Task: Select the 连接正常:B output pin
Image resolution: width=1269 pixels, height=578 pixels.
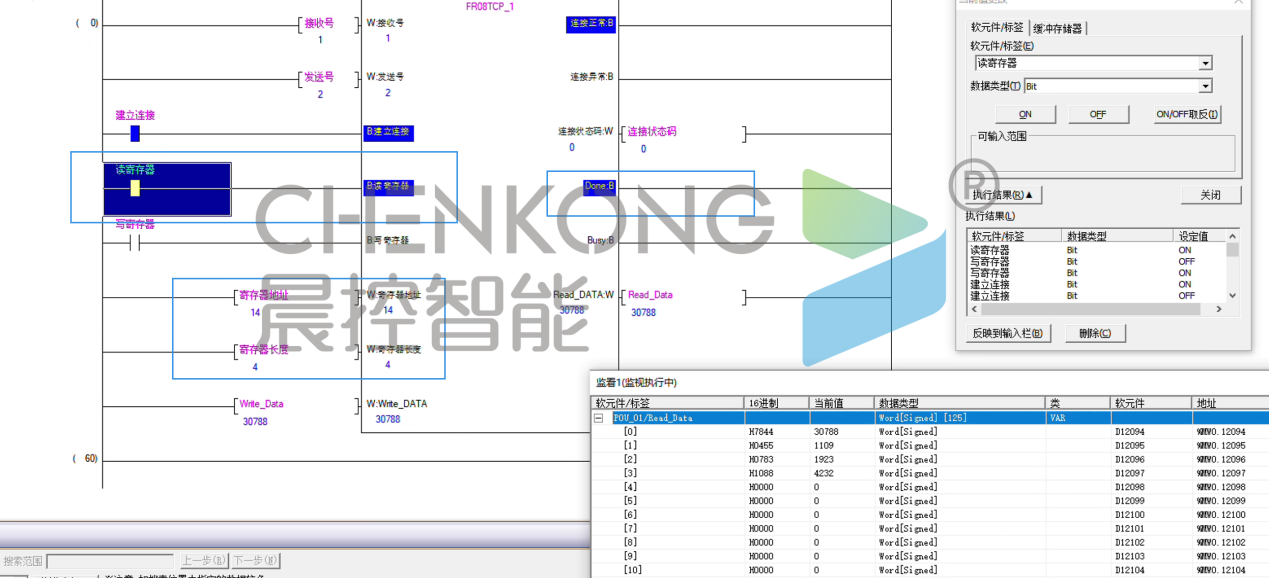Action: pos(591,23)
